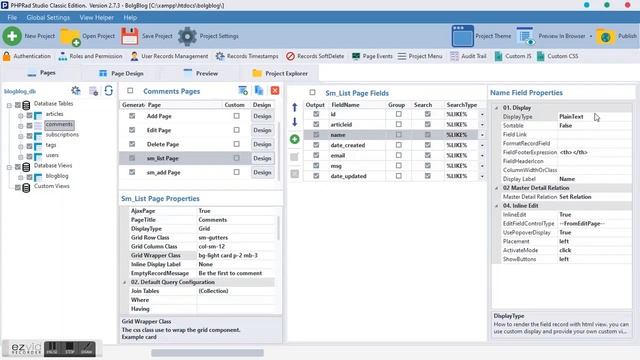Open SearchType dropdown for date_updated field

pos(482,176)
